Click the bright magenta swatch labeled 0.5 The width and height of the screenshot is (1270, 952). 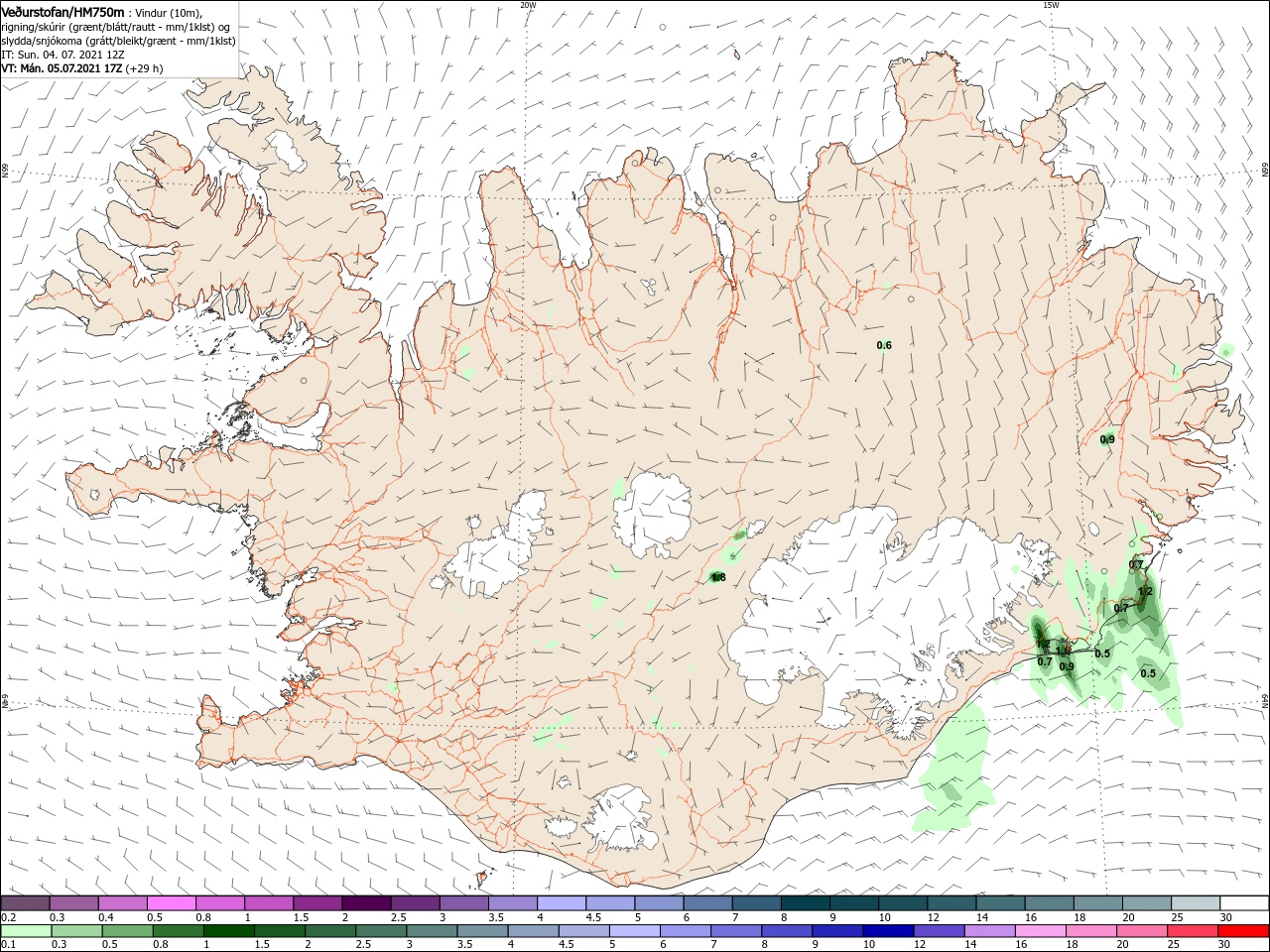tap(171, 903)
